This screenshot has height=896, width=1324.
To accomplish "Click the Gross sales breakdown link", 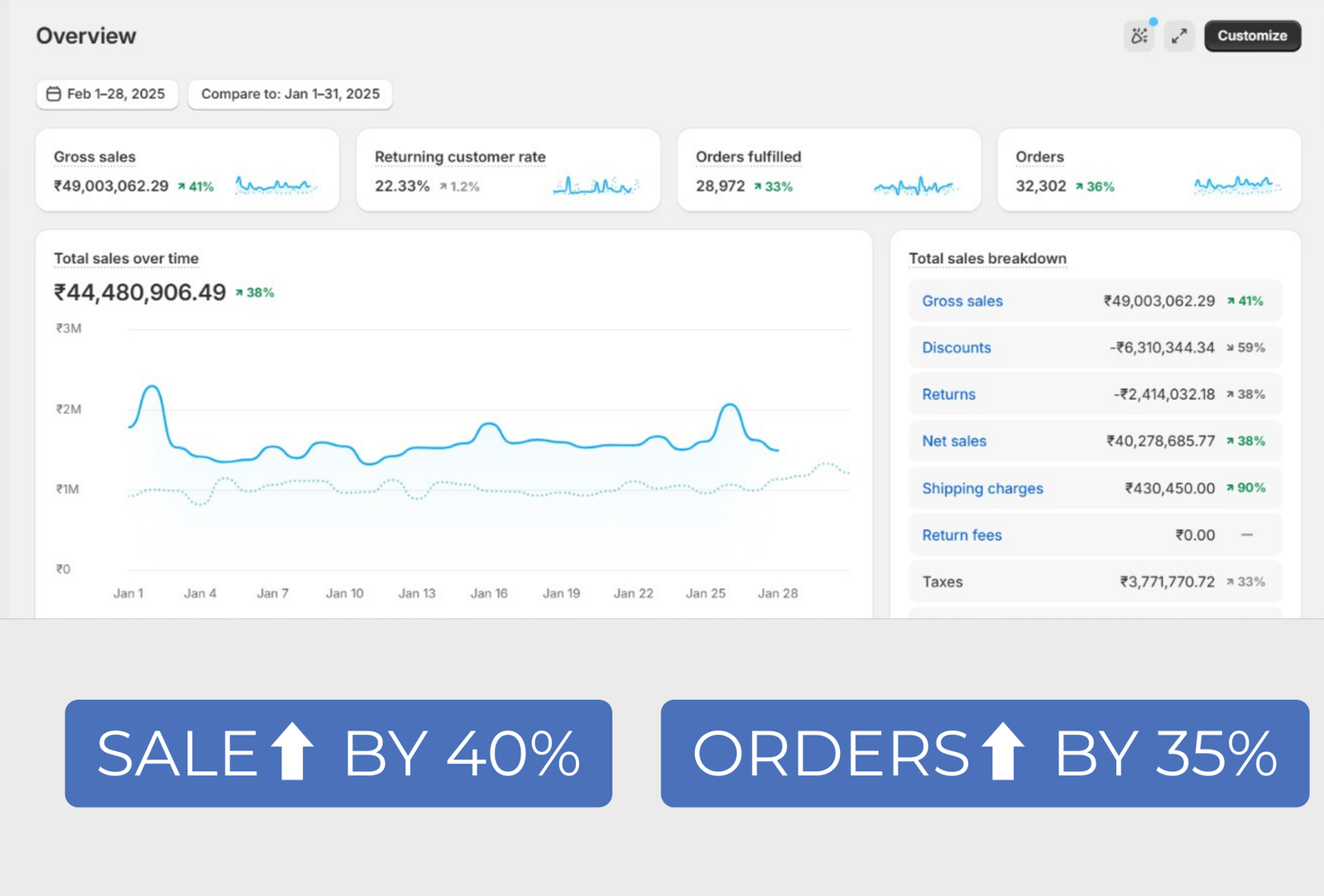I will coord(962,301).
